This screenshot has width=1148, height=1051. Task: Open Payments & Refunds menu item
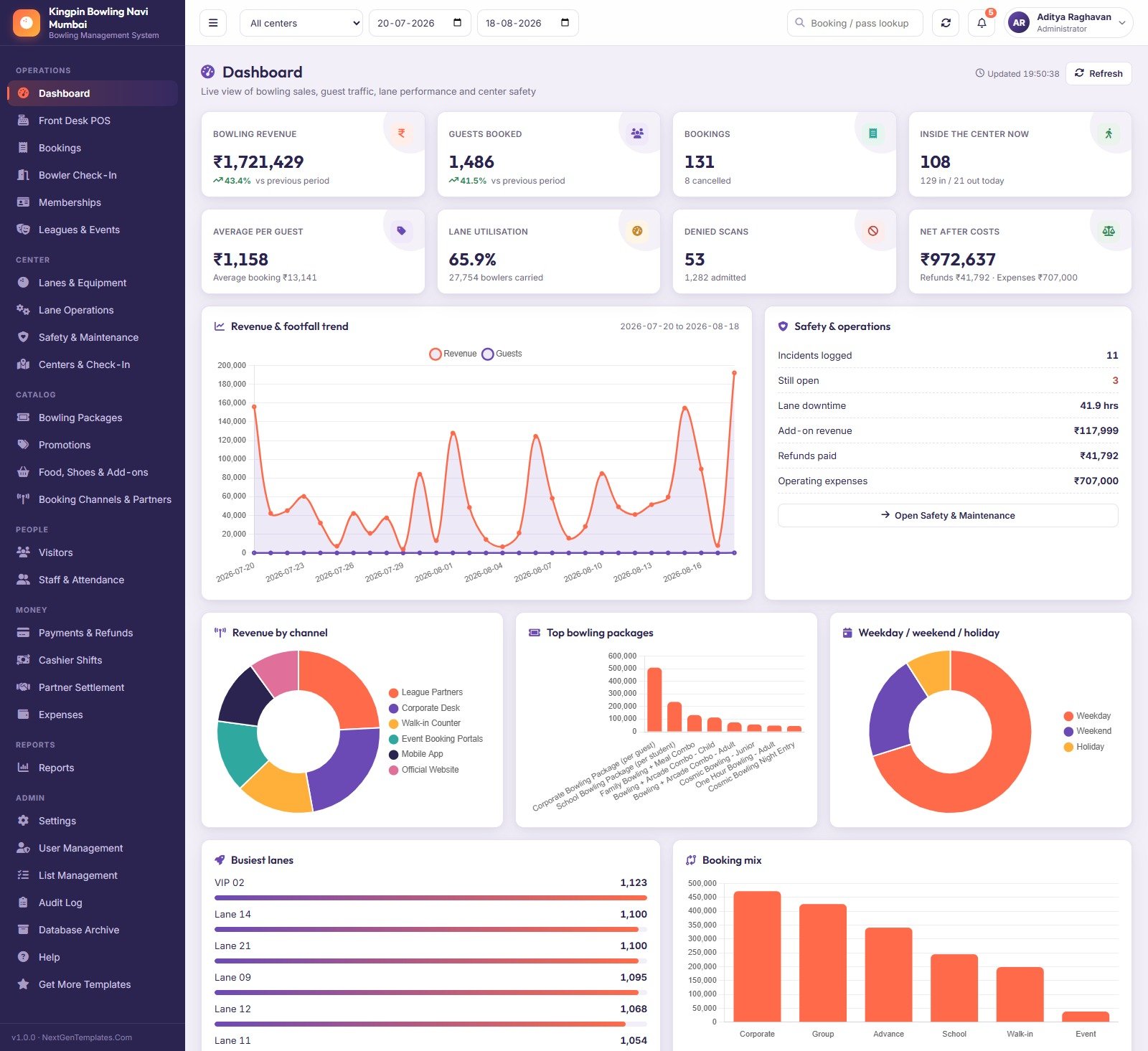coord(93,633)
